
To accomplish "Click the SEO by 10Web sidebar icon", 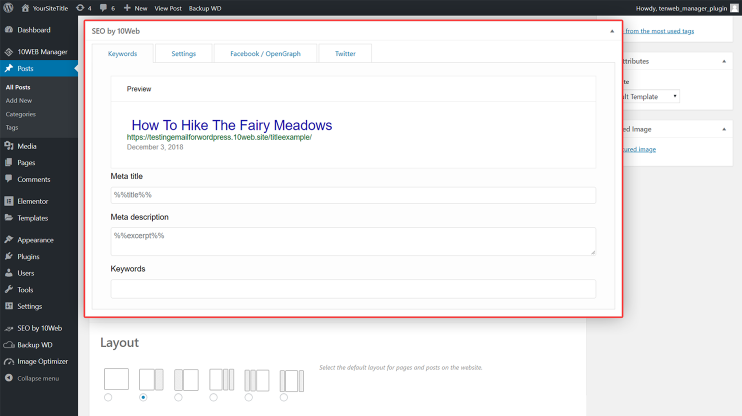I will [9, 328].
